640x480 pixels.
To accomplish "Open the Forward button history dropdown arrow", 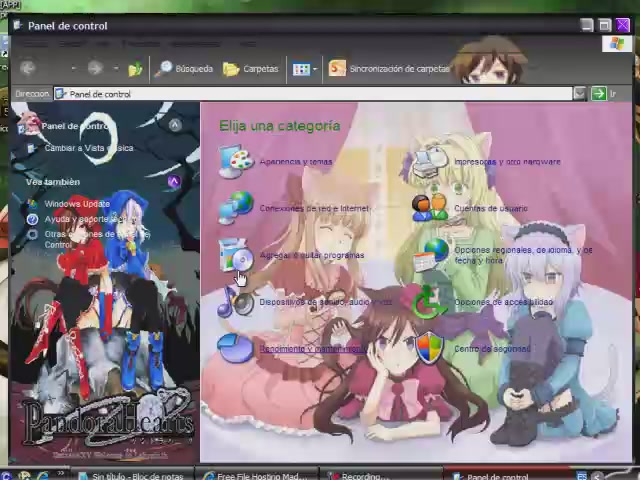I will [x=116, y=69].
